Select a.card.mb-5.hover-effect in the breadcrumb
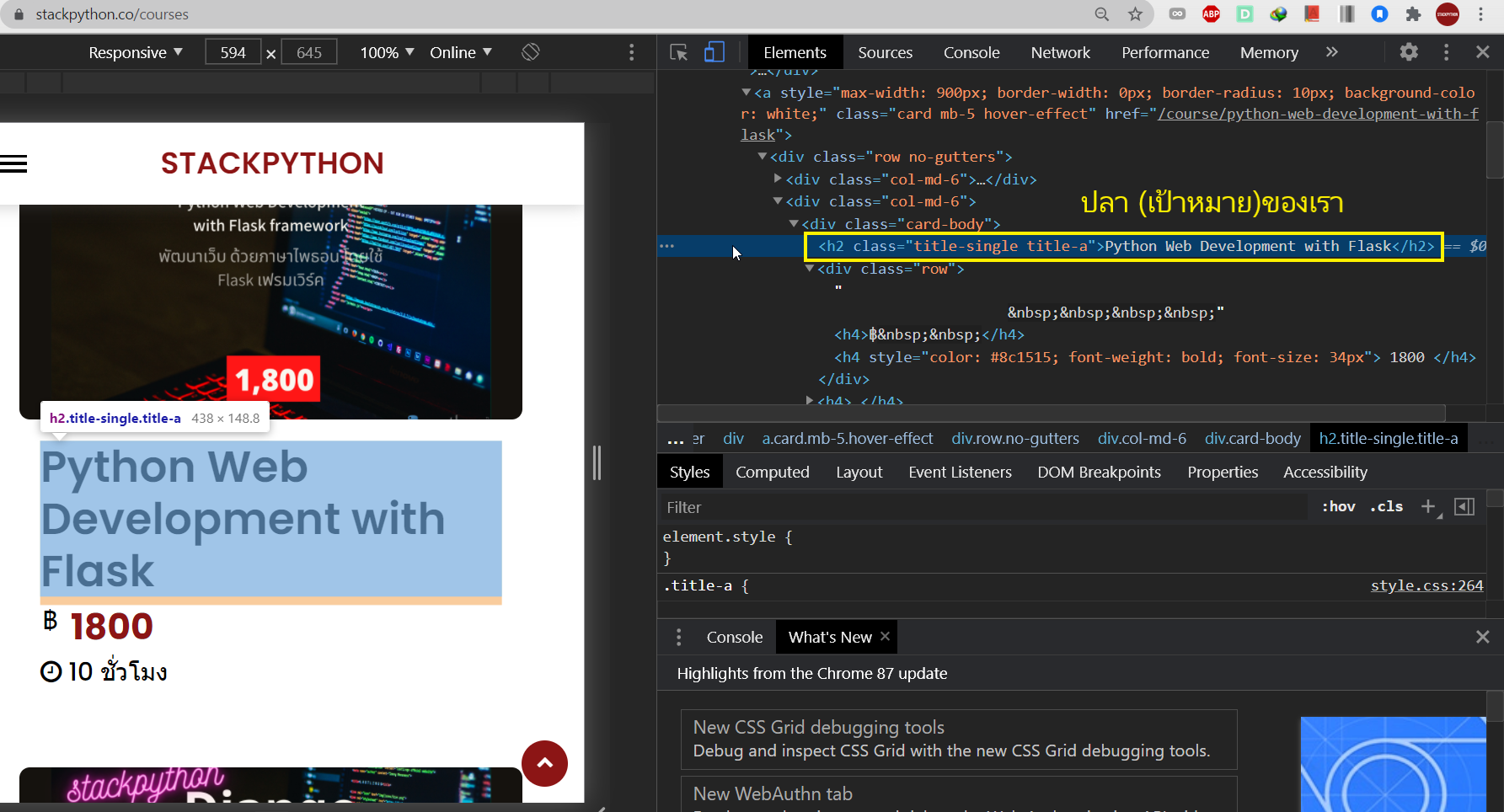This screenshot has height=812, width=1504. 847,439
